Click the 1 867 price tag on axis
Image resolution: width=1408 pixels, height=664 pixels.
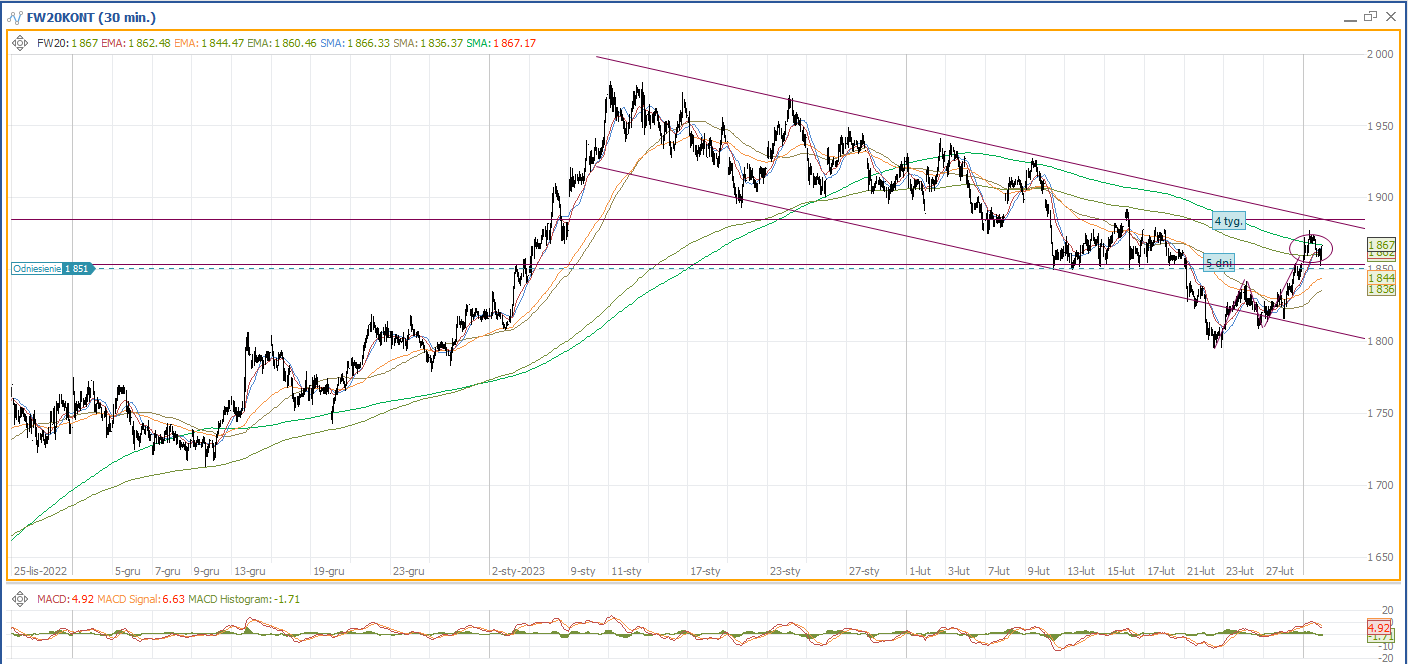pos(1381,245)
